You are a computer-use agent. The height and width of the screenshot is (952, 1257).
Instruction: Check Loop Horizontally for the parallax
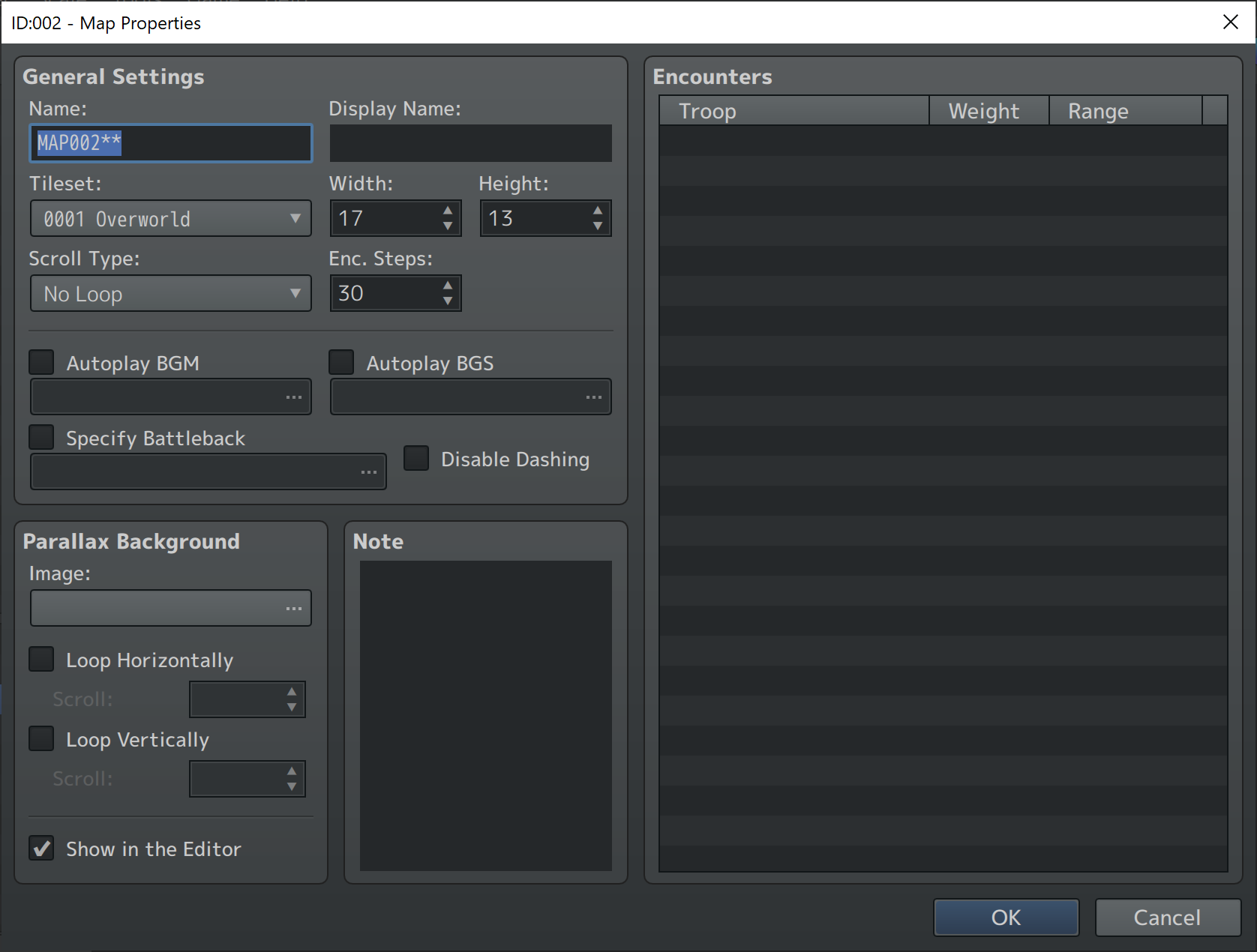[41, 659]
